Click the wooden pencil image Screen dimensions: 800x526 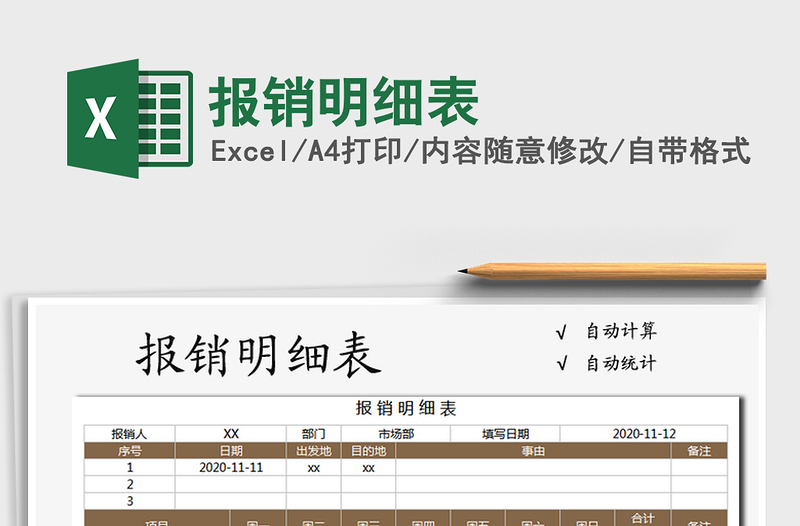point(612,271)
